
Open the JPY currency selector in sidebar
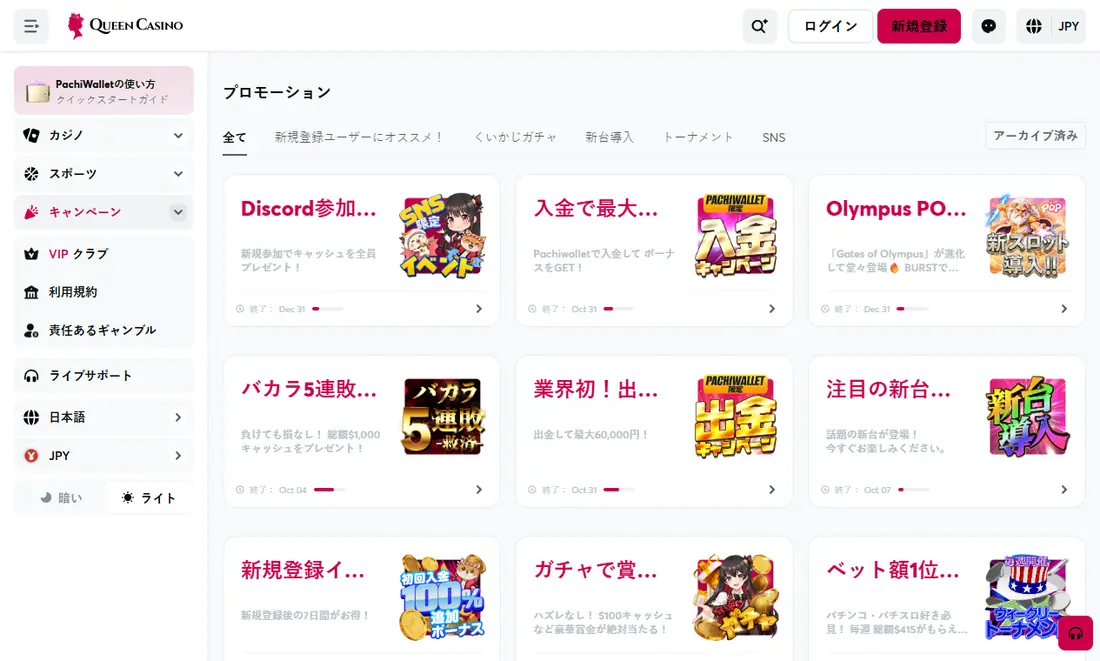click(104, 456)
